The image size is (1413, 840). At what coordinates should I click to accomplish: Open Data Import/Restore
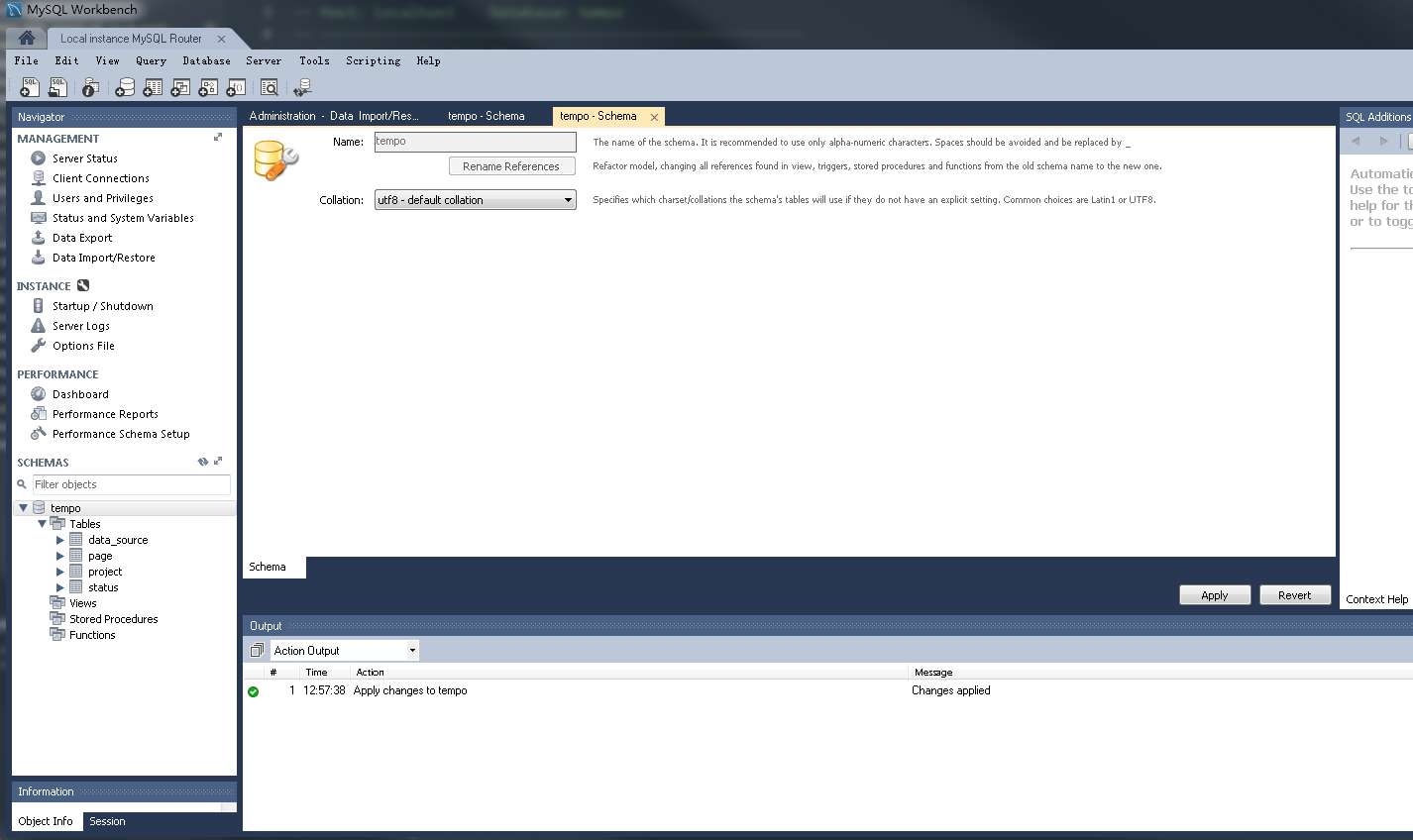[103, 258]
